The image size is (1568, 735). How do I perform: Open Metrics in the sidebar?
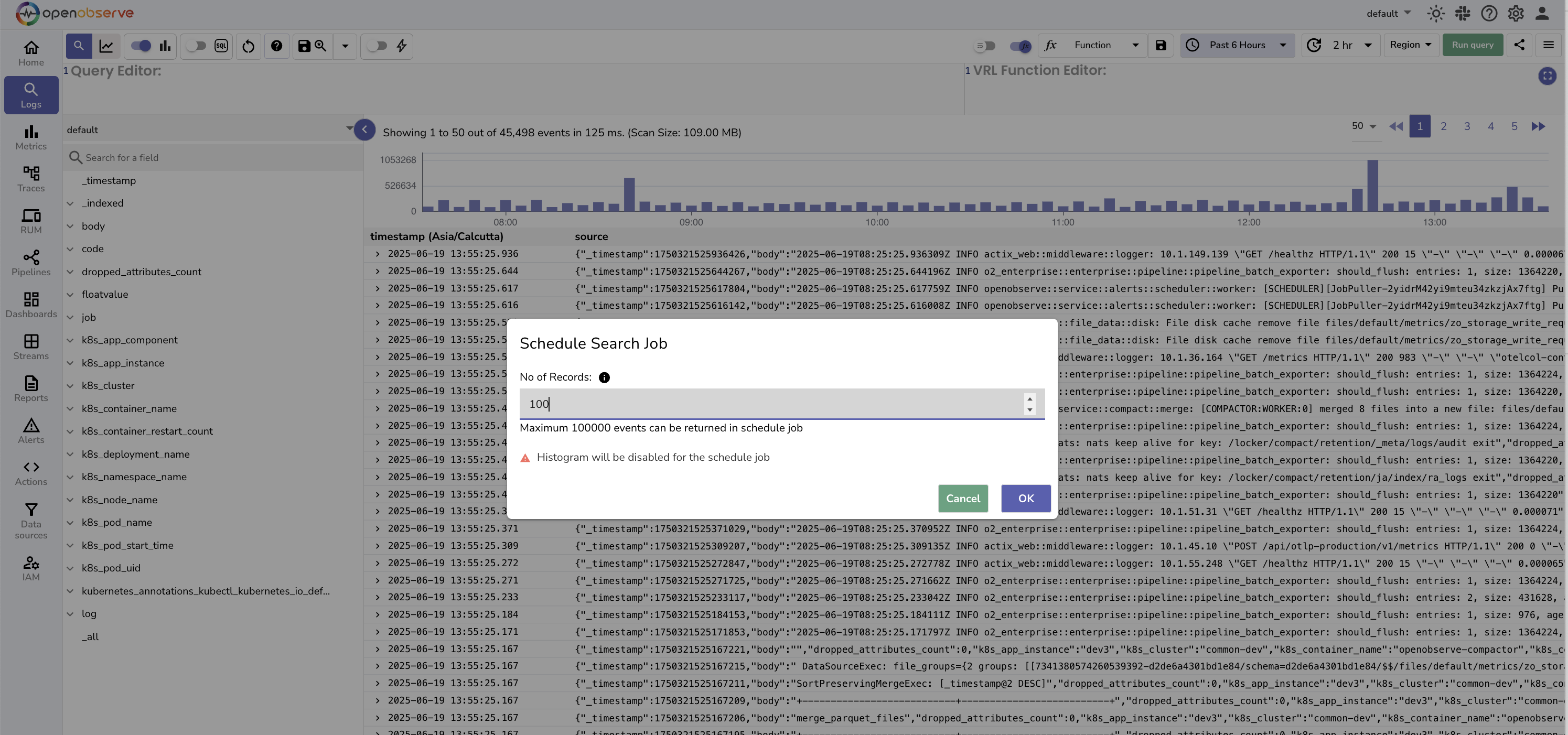(31, 137)
